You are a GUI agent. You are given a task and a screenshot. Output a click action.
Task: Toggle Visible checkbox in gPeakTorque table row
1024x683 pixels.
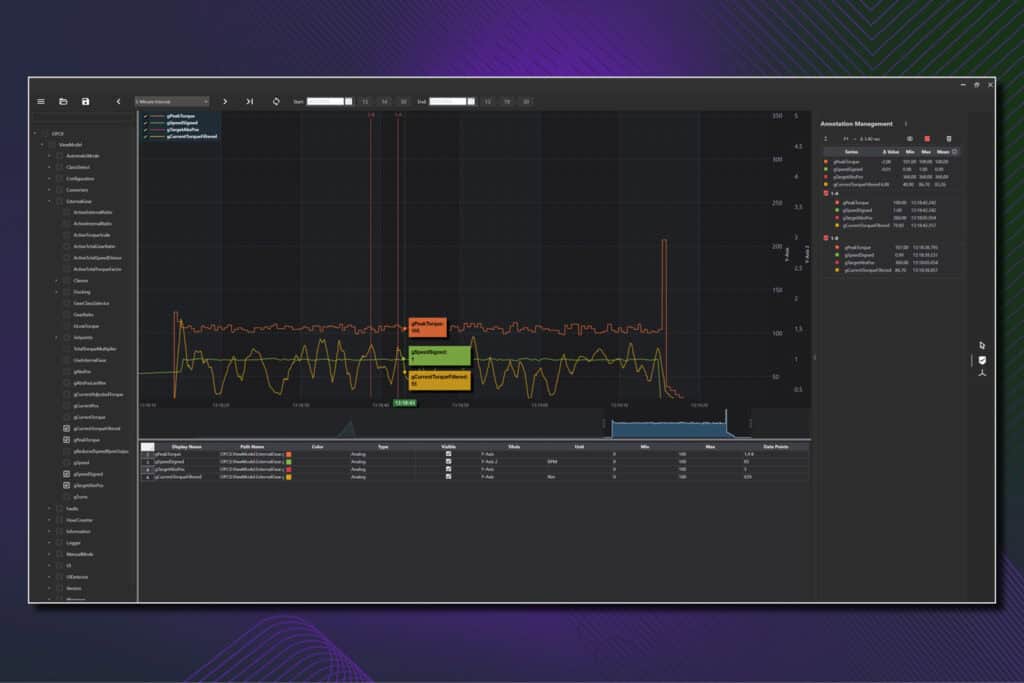pos(449,454)
